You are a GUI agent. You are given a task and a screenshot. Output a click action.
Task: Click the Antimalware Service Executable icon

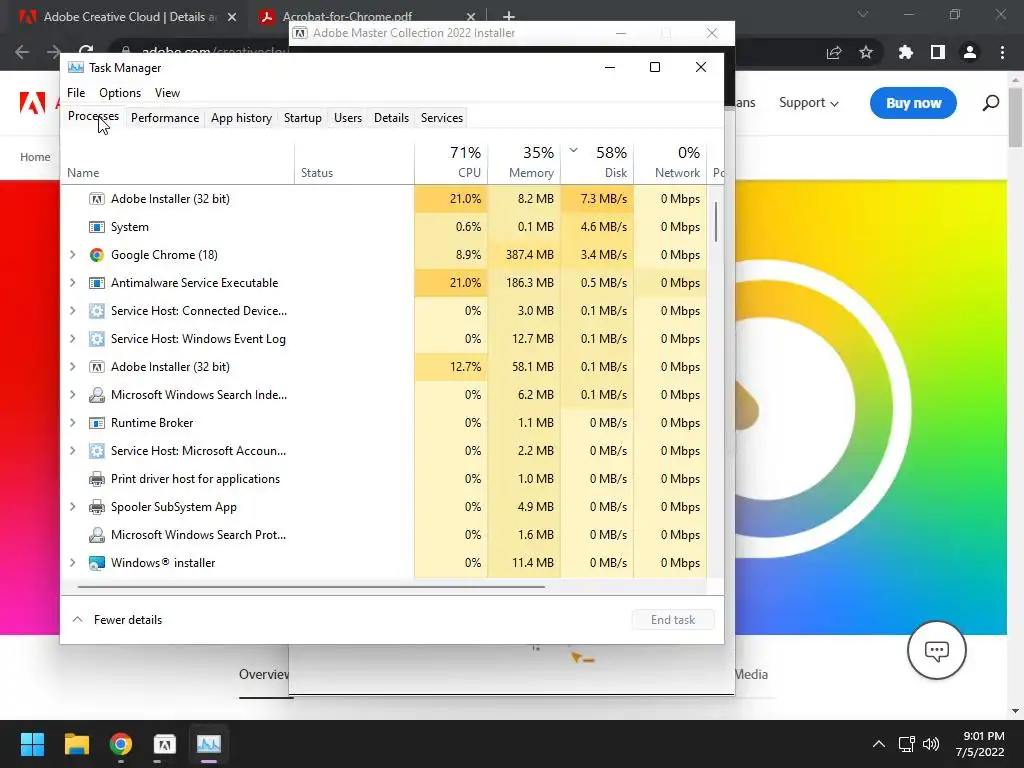pos(97,283)
